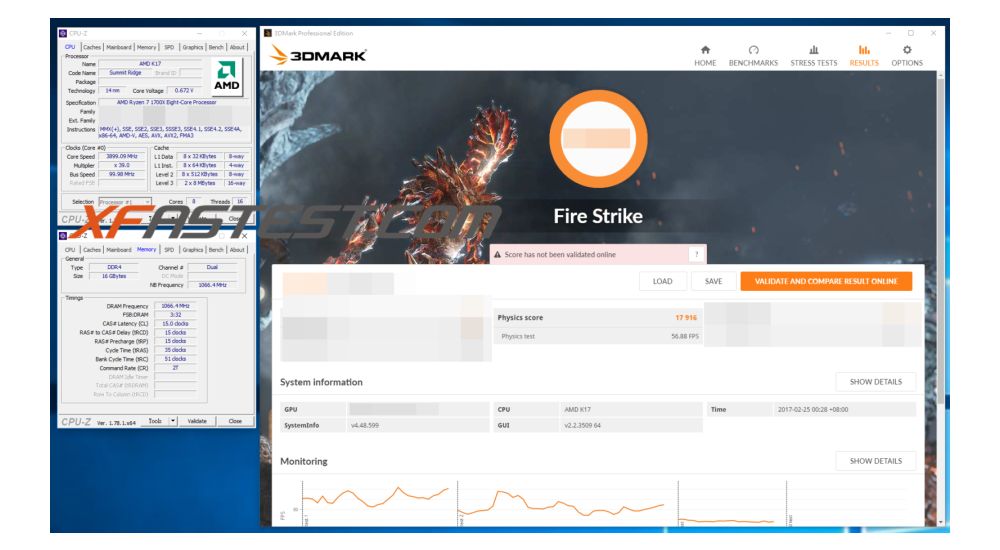Open the Graphics tab in the upper CPU-Z window

(x=193, y=47)
